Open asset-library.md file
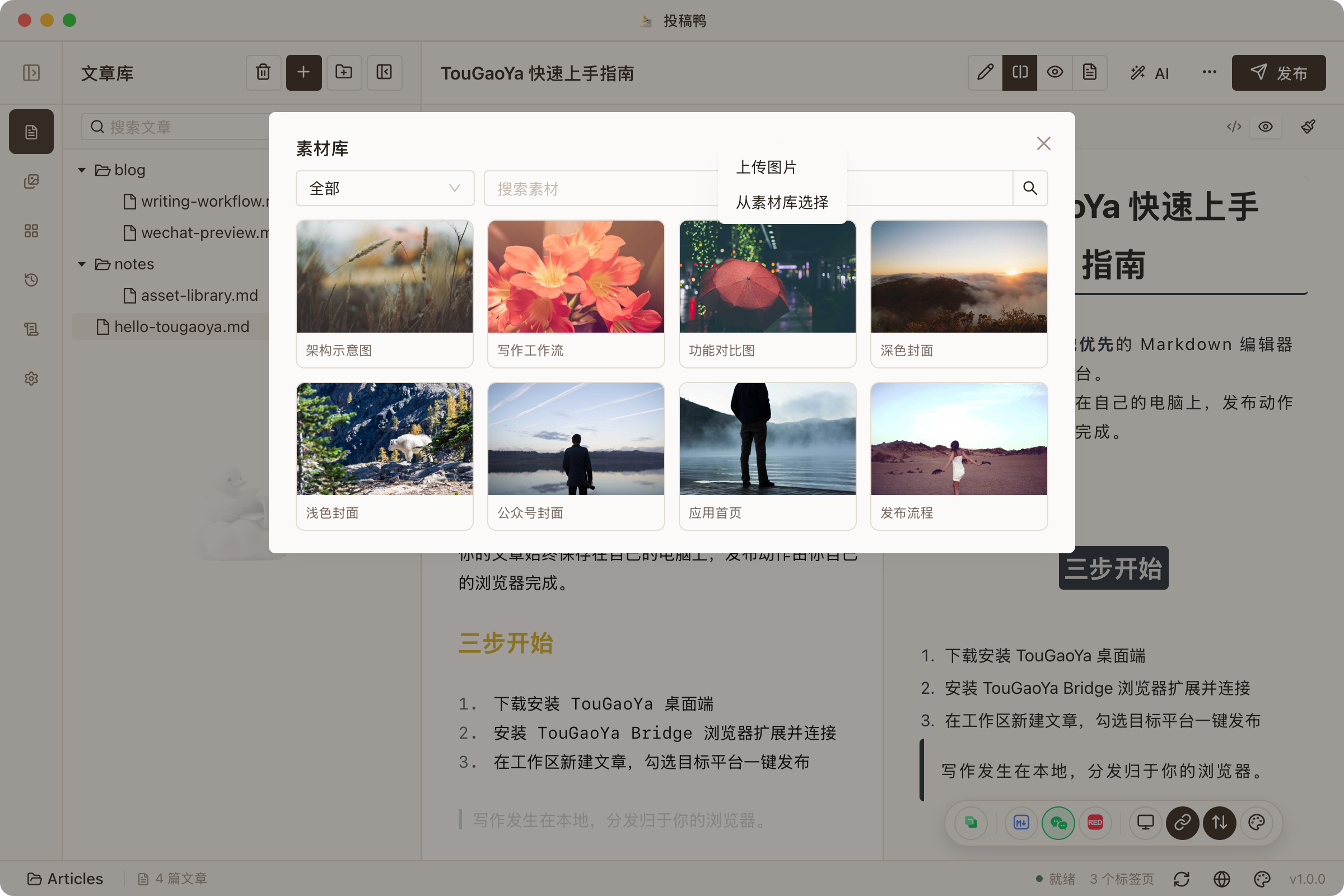 coord(191,296)
